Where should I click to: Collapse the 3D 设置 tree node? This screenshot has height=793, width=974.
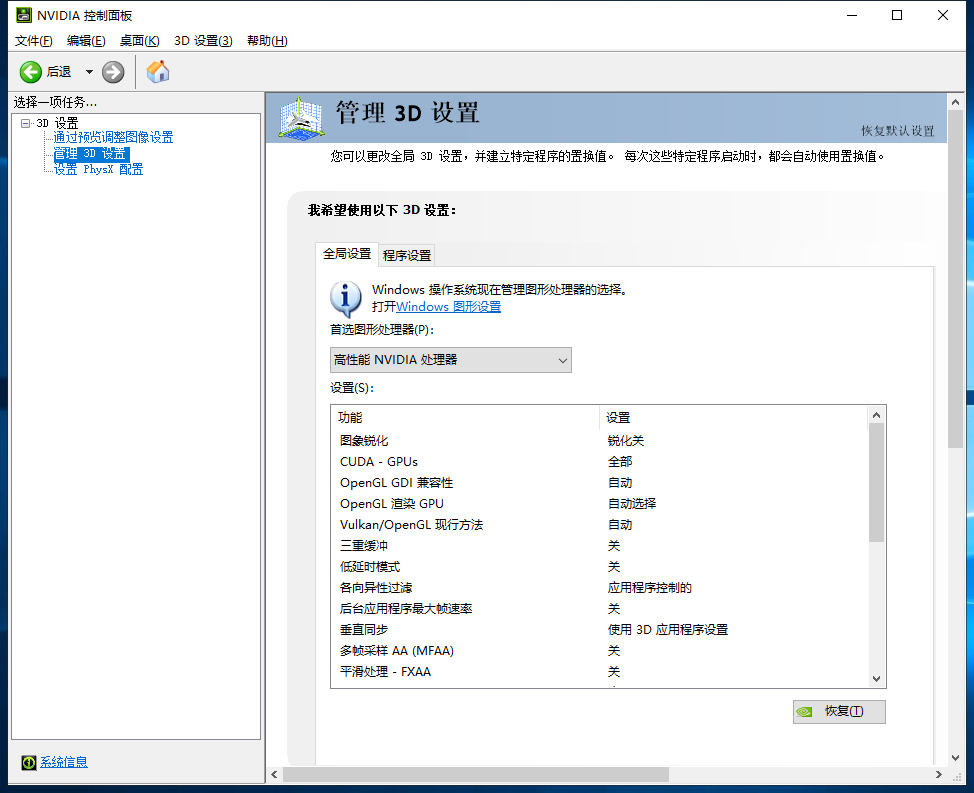tap(25, 123)
